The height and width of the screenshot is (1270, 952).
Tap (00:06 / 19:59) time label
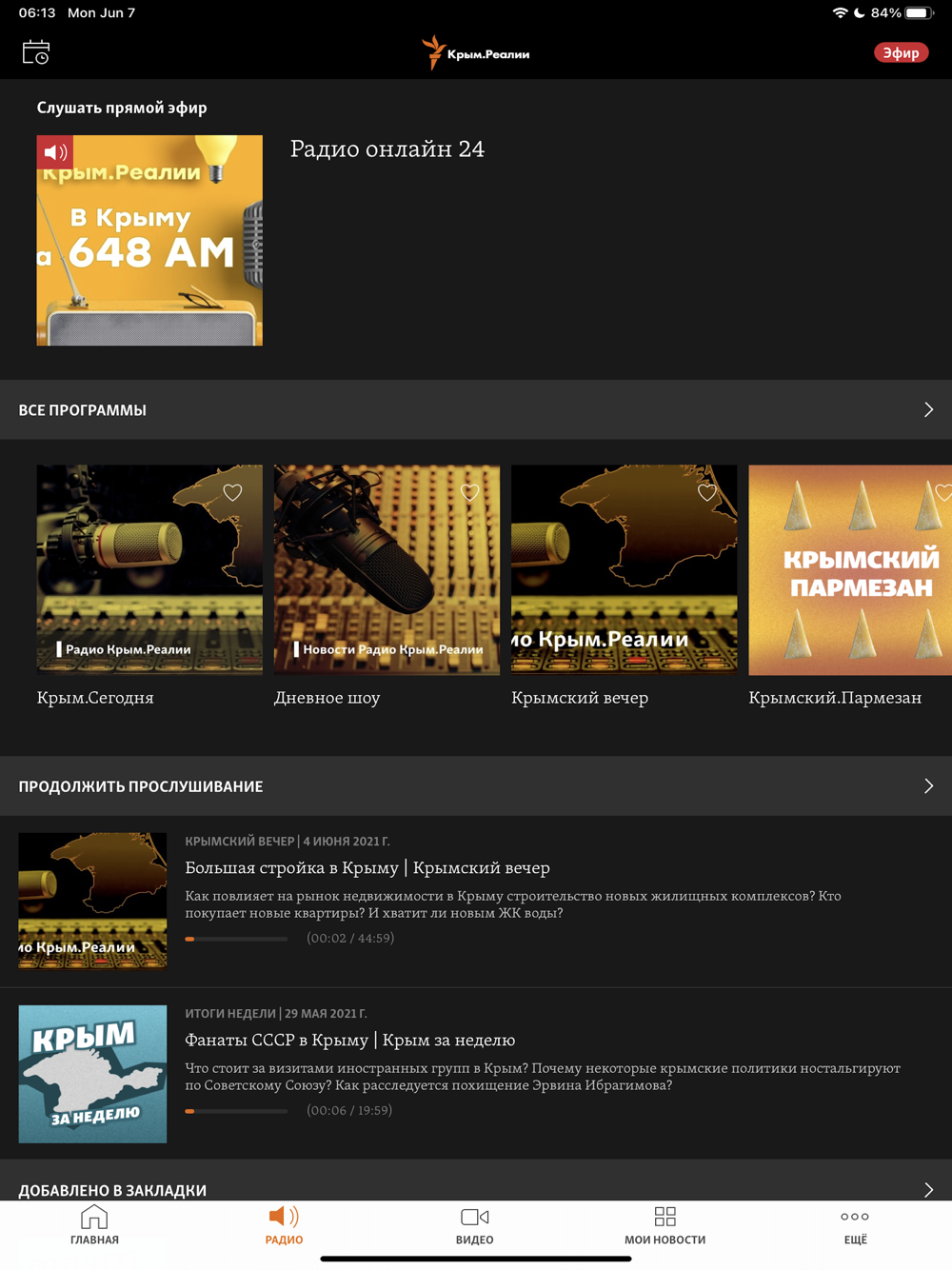tap(349, 1111)
